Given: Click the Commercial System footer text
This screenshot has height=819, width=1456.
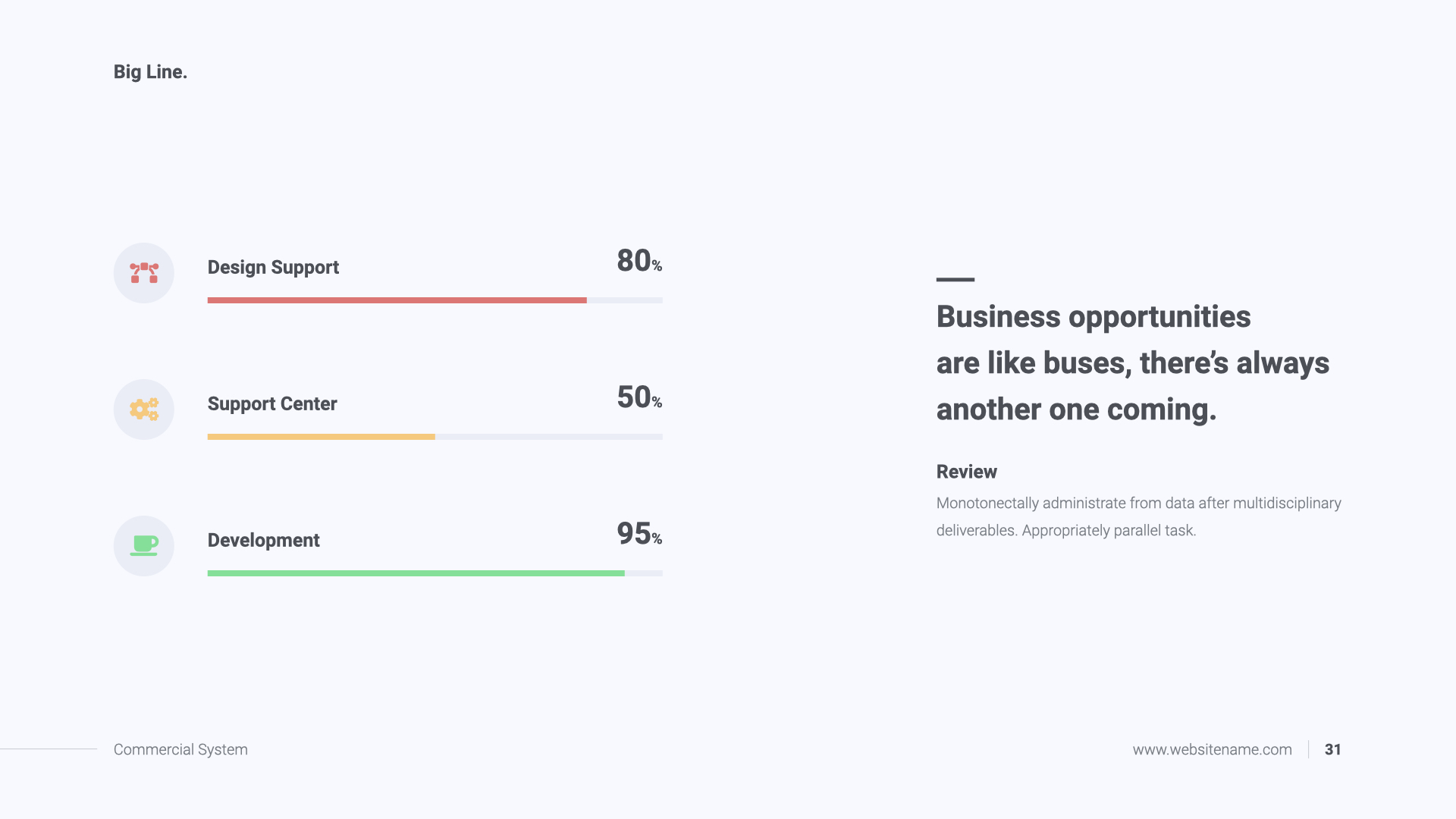Looking at the screenshot, I should [180, 750].
